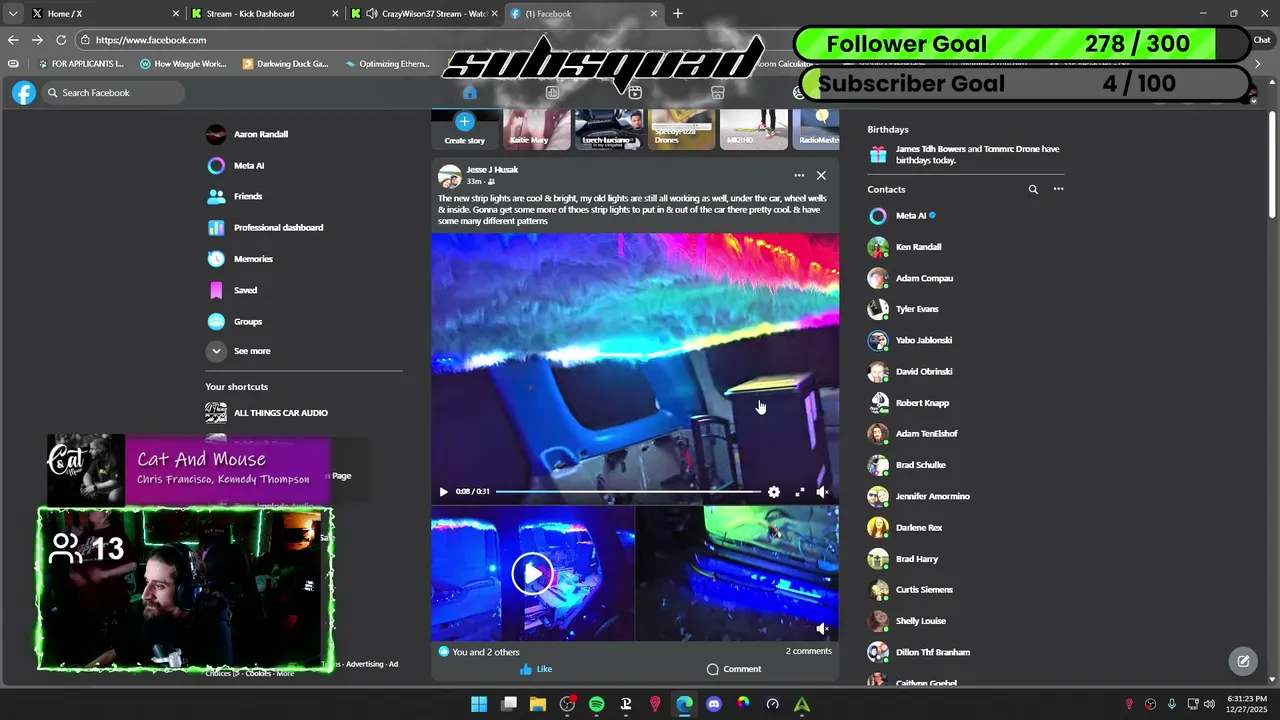Like Jesse J Husak's post

coord(536,669)
